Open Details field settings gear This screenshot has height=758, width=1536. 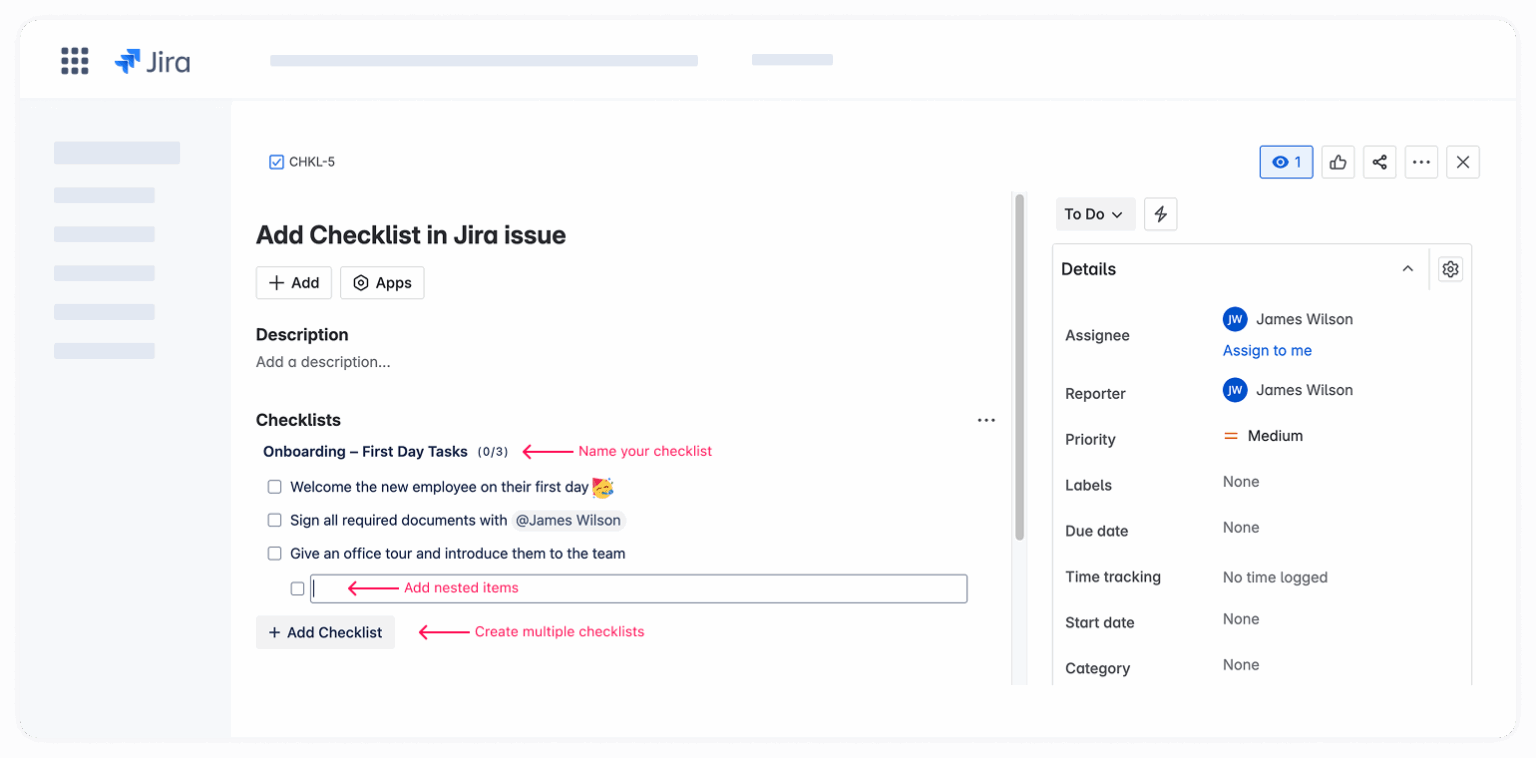click(x=1450, y=268)
